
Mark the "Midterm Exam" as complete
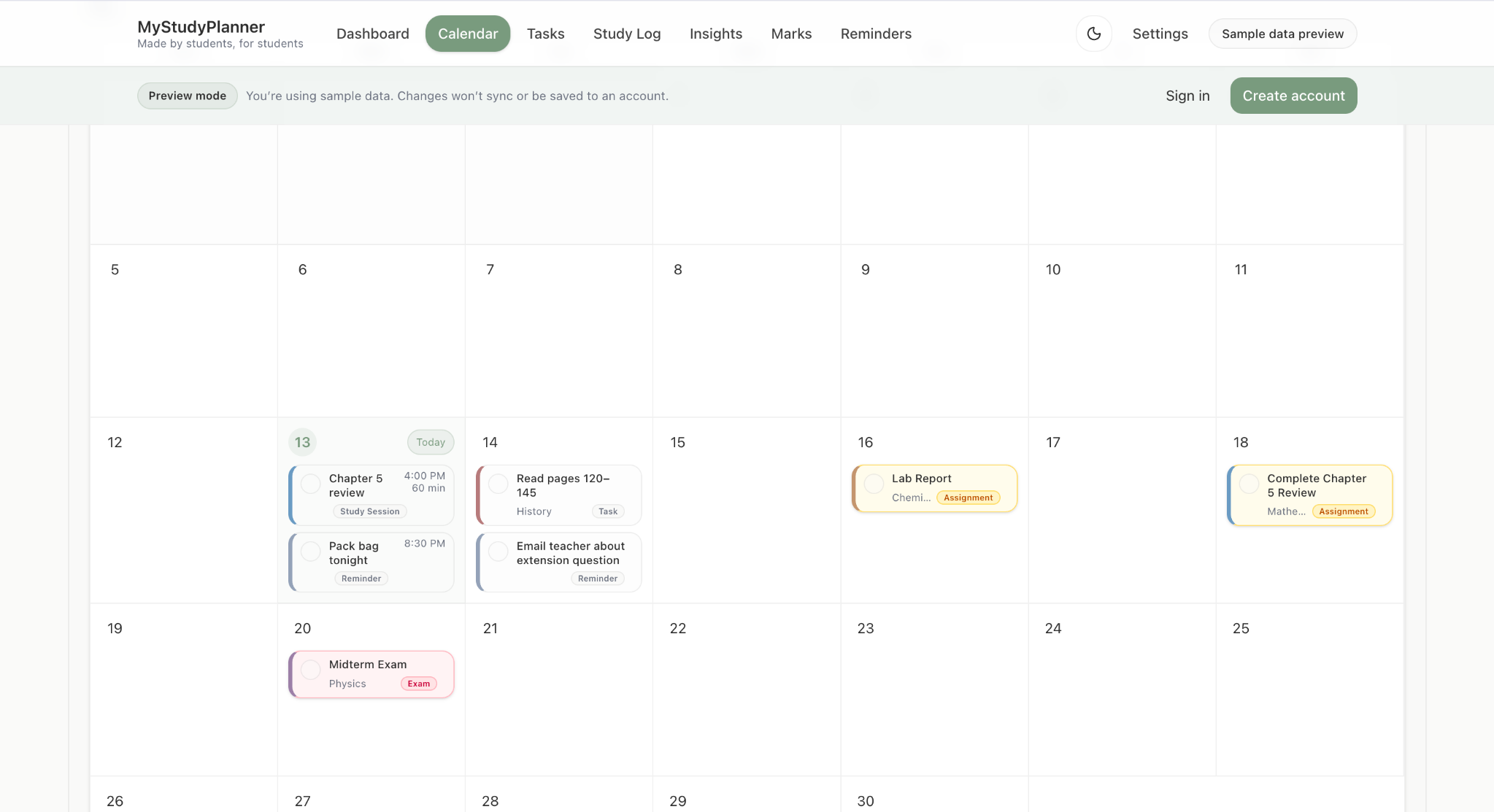tap(310, 670)
